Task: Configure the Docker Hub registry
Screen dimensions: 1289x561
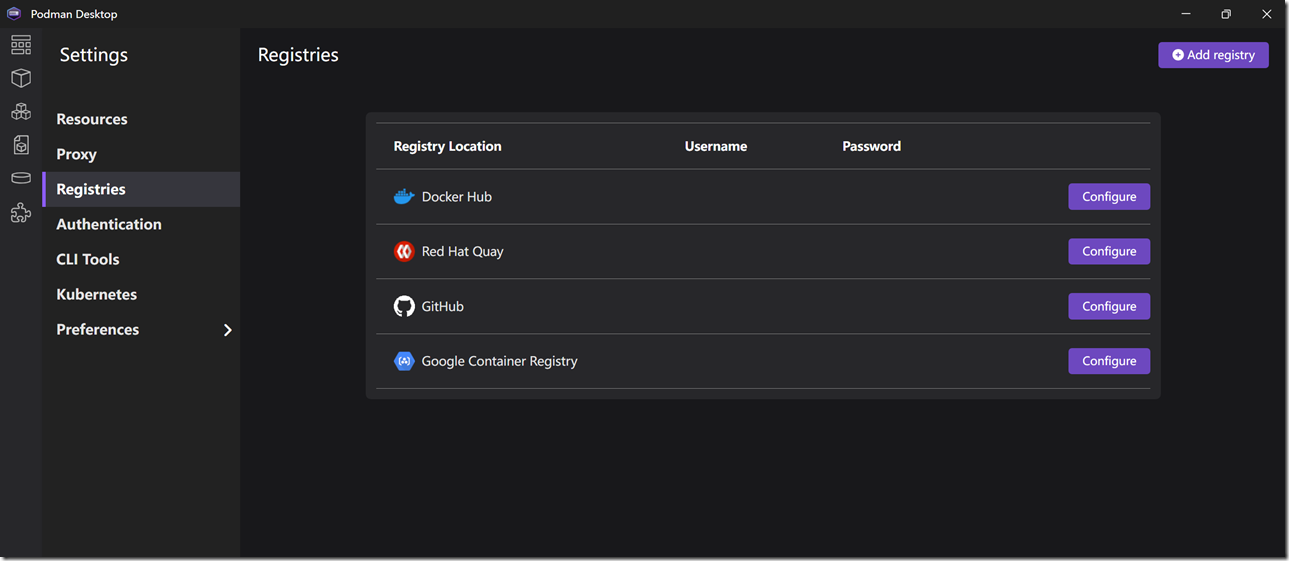Action: tap(1108, 197)
